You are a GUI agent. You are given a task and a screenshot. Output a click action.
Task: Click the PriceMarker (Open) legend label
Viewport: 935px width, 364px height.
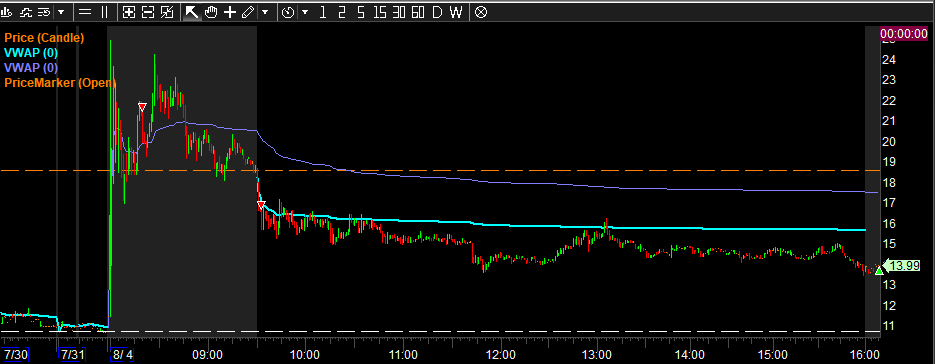point(60,83)
